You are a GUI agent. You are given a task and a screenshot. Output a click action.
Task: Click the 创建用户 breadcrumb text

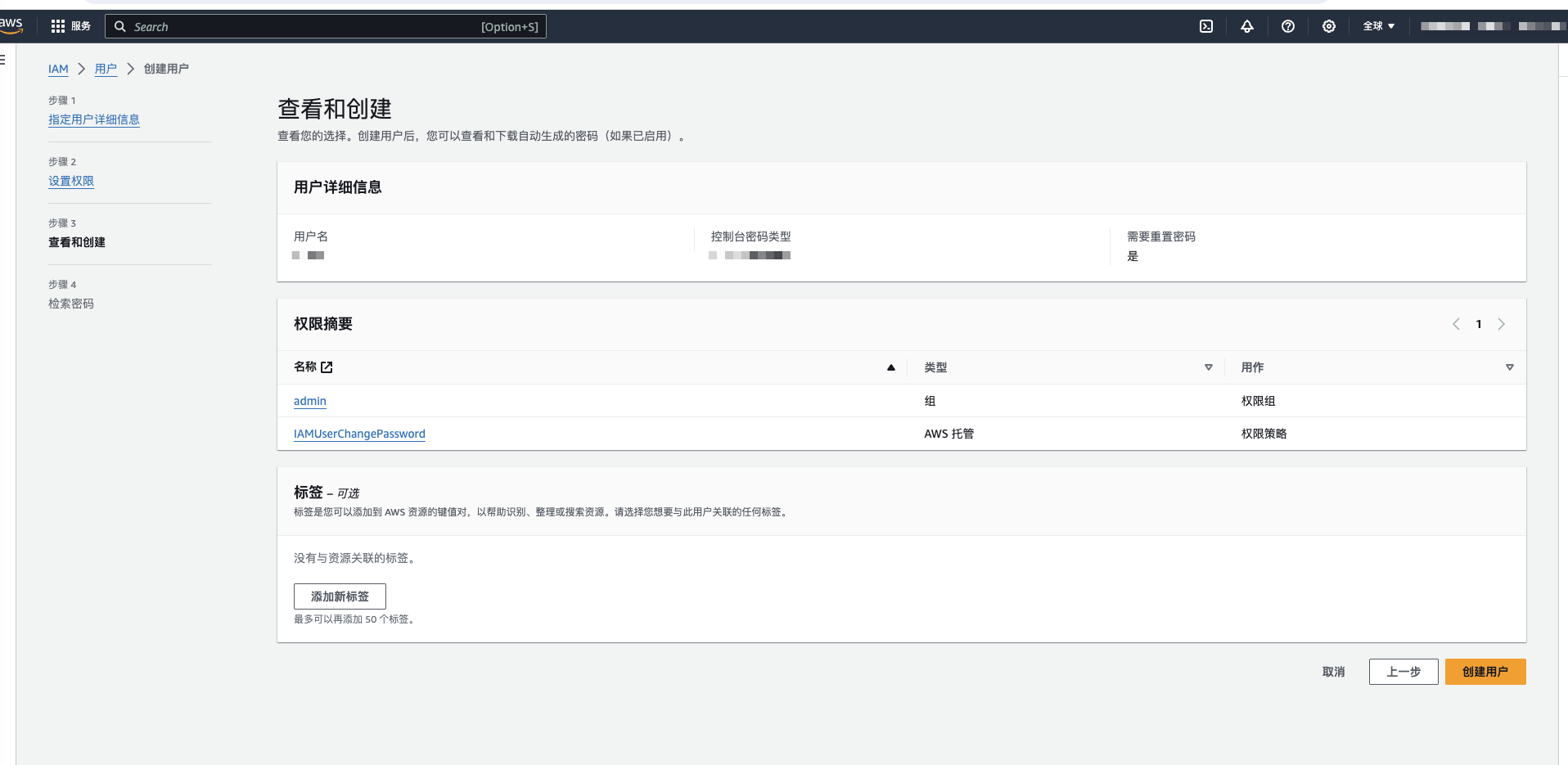[166, 69]
